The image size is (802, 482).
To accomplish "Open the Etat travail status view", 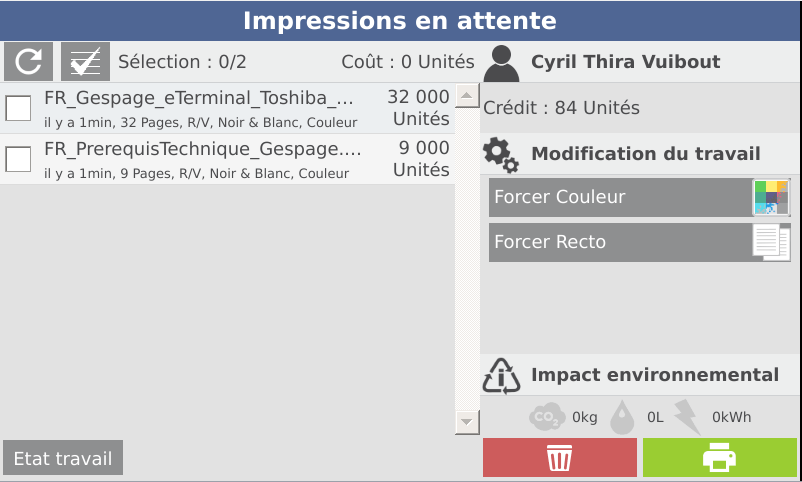I will 63,458.
